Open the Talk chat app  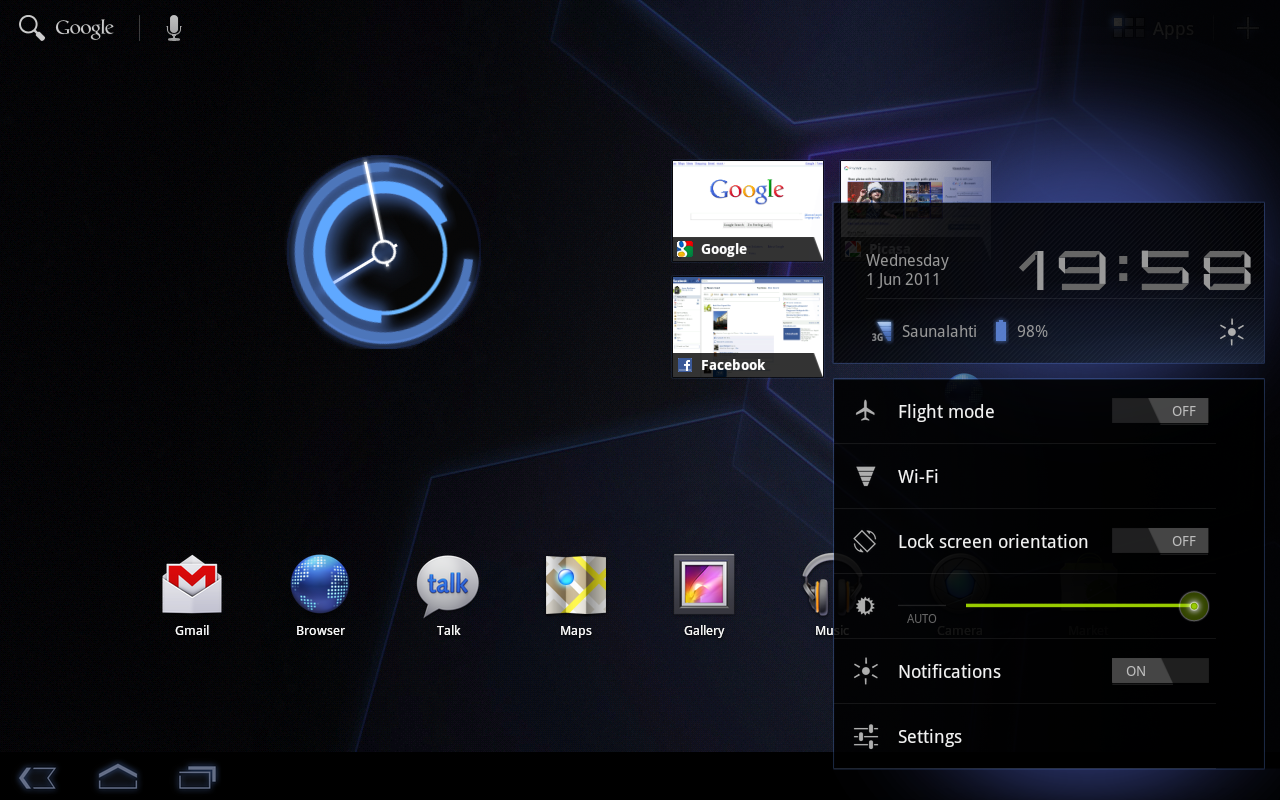click(x=448, y=596)
